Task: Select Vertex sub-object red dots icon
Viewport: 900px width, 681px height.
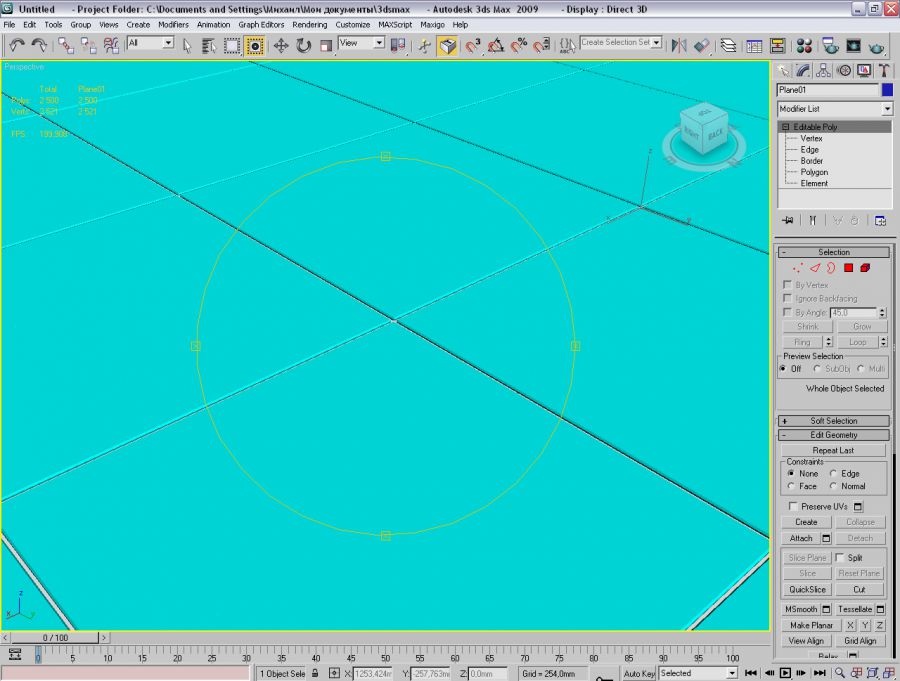Action: 798,268
